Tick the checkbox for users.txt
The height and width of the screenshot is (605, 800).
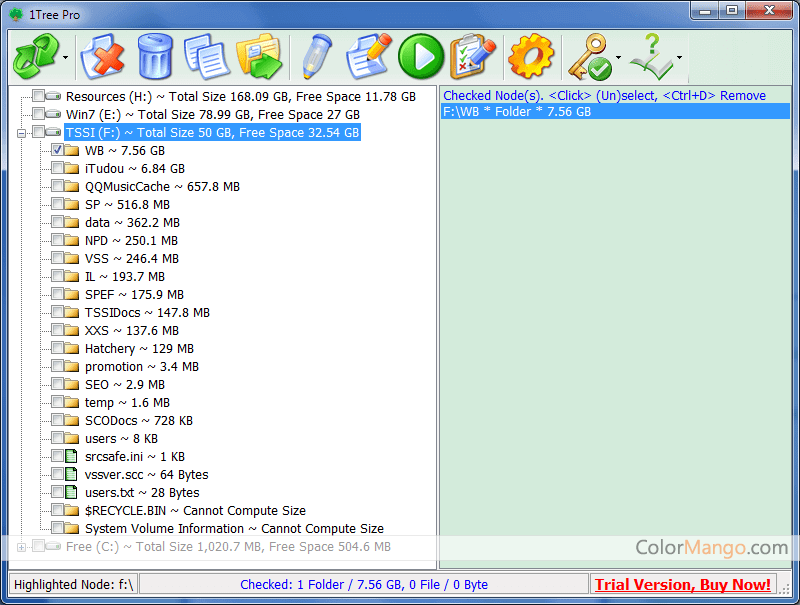(x=58, y=492)
